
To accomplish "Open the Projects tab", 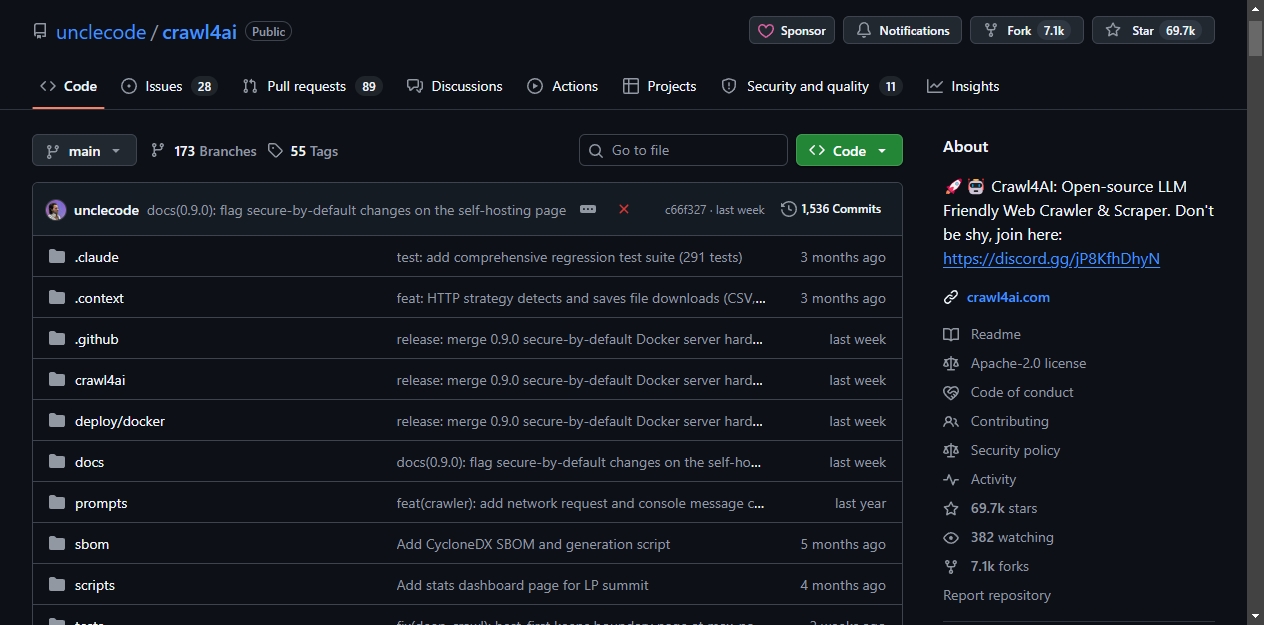I will click(659, 86).
